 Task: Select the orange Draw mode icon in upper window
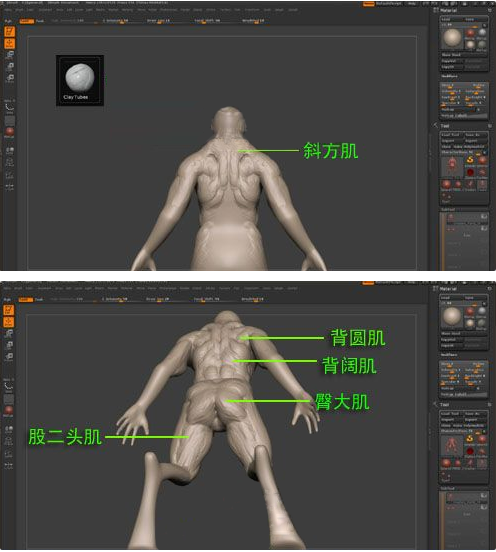click(10, 43)
